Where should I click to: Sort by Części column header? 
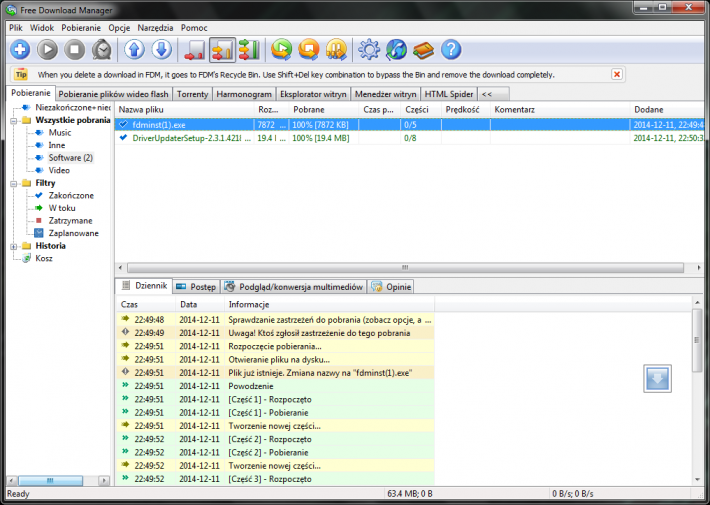click(421, 110)
